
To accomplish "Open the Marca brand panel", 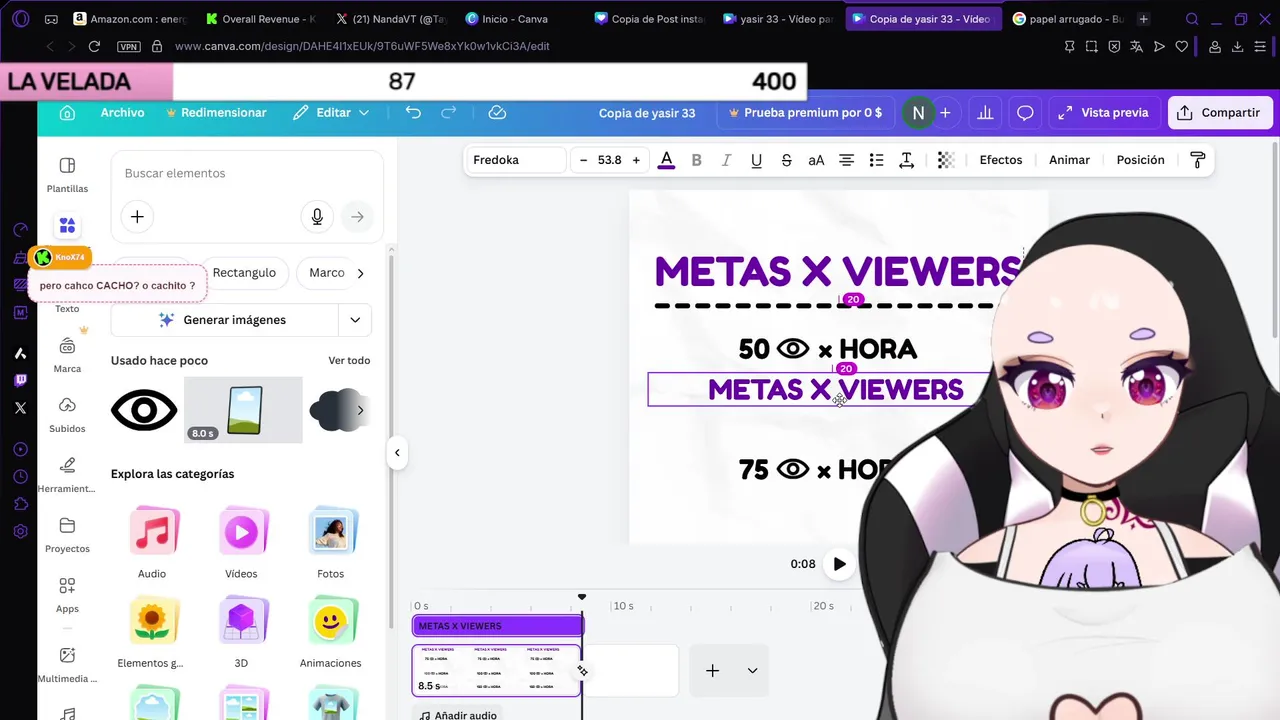I will [67, 355].
